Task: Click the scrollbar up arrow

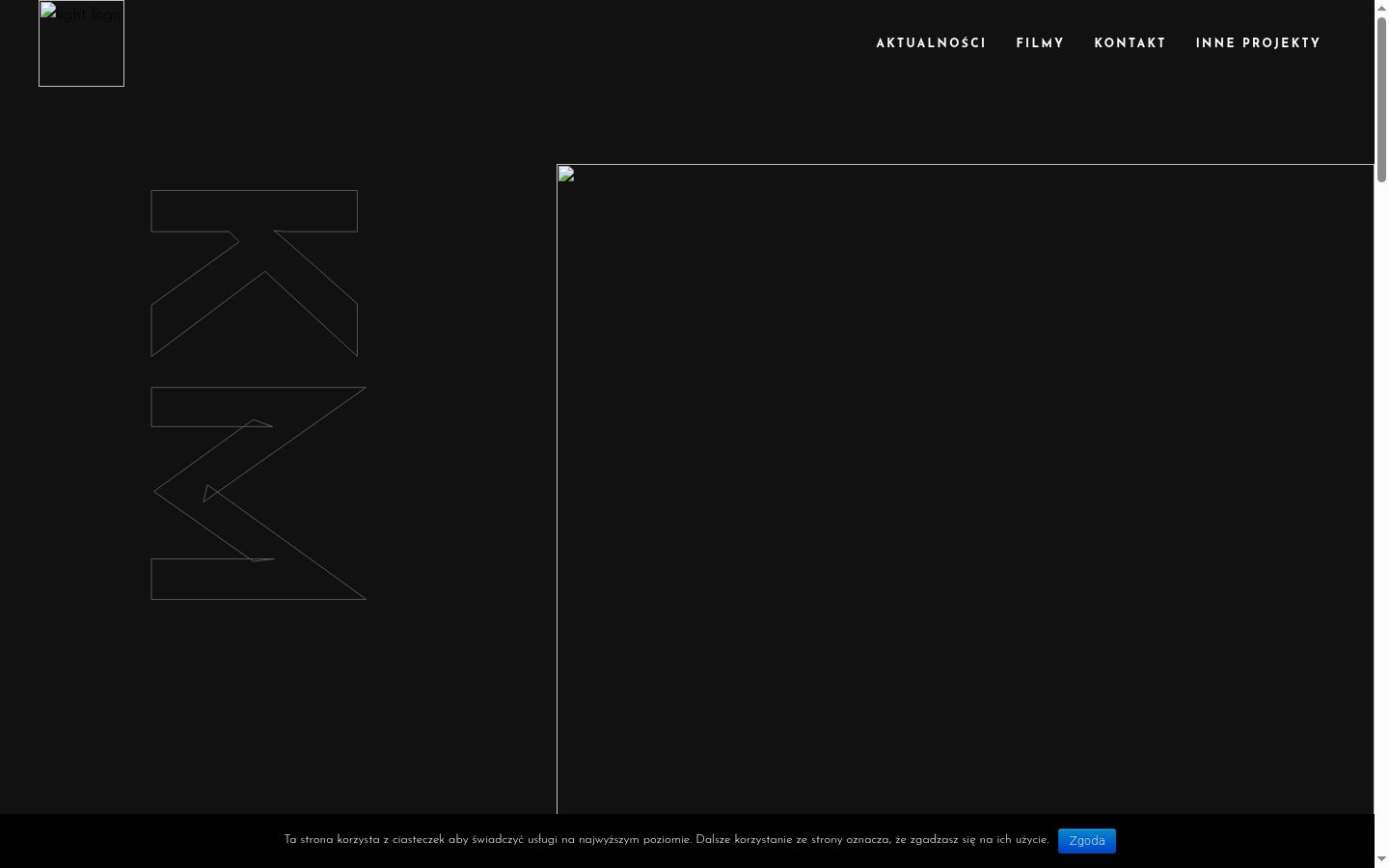Action: [x=1381, y=7]
